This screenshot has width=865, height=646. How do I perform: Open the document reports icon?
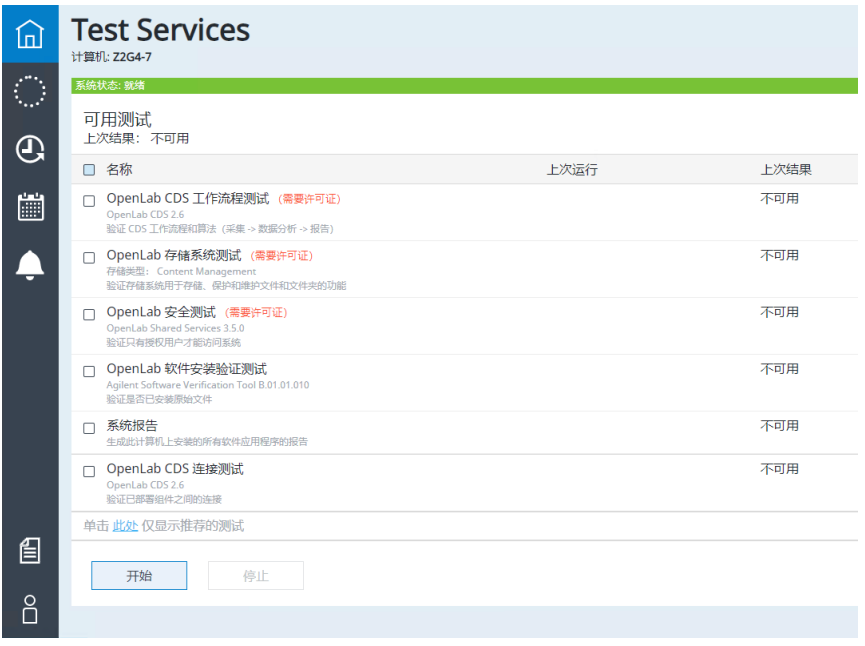coord(30,551)
